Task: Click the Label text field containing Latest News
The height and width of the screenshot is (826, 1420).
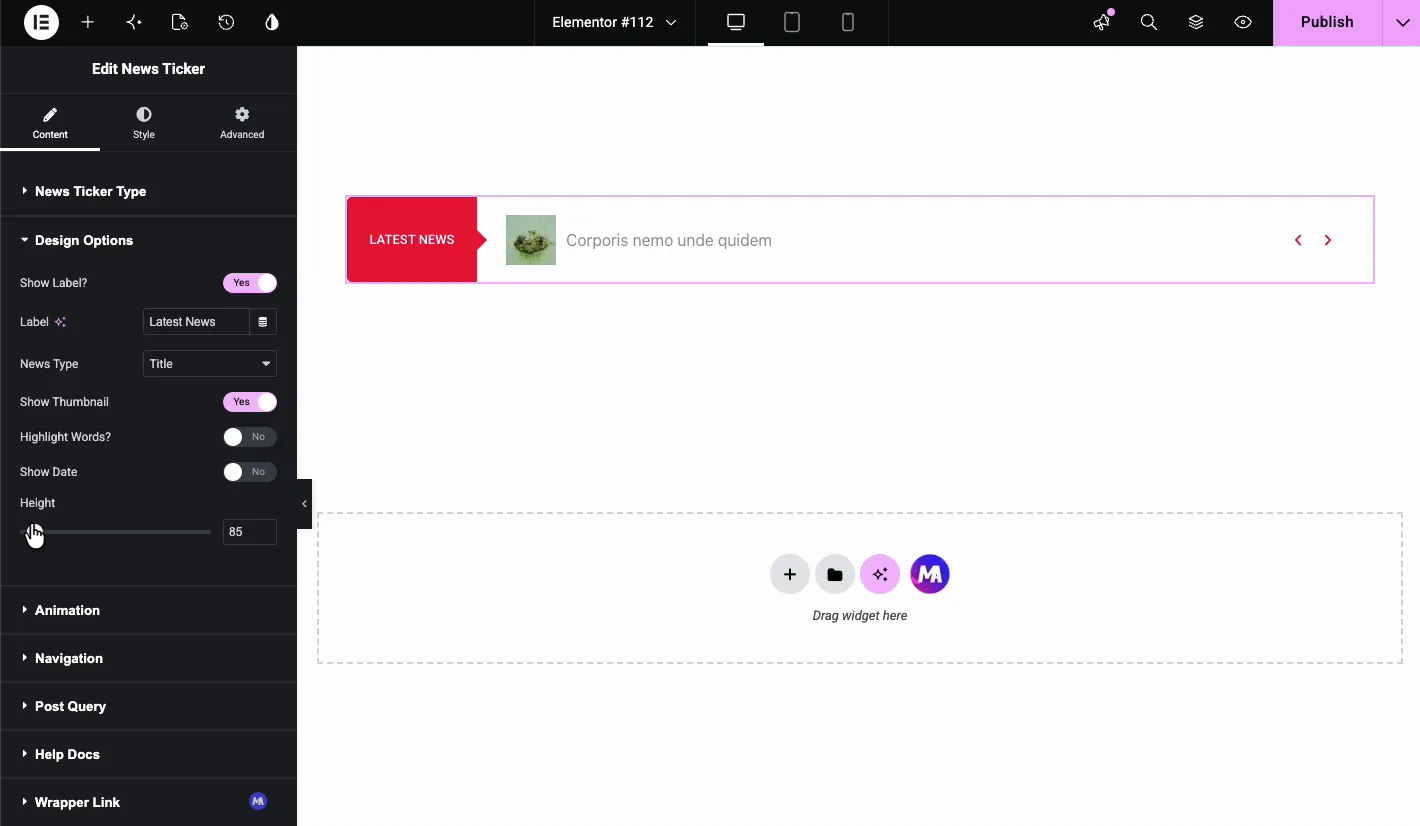Action: [196, 322]
